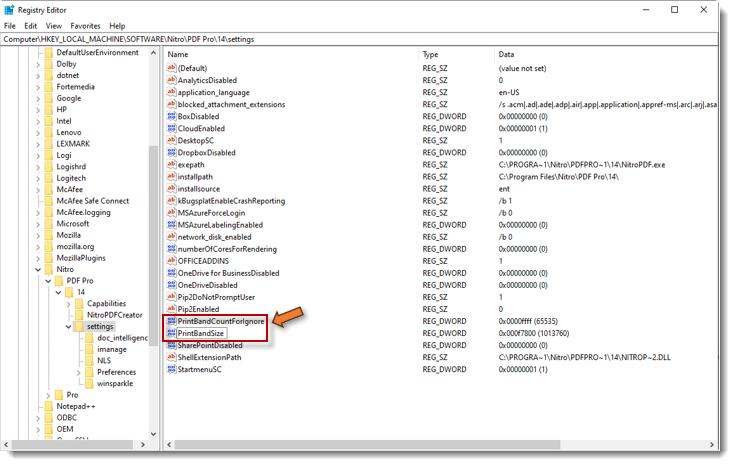This screenshot has height=466, width=735.
Task: Collapse the 14 version tree node
Action: [x=59, y=292]
